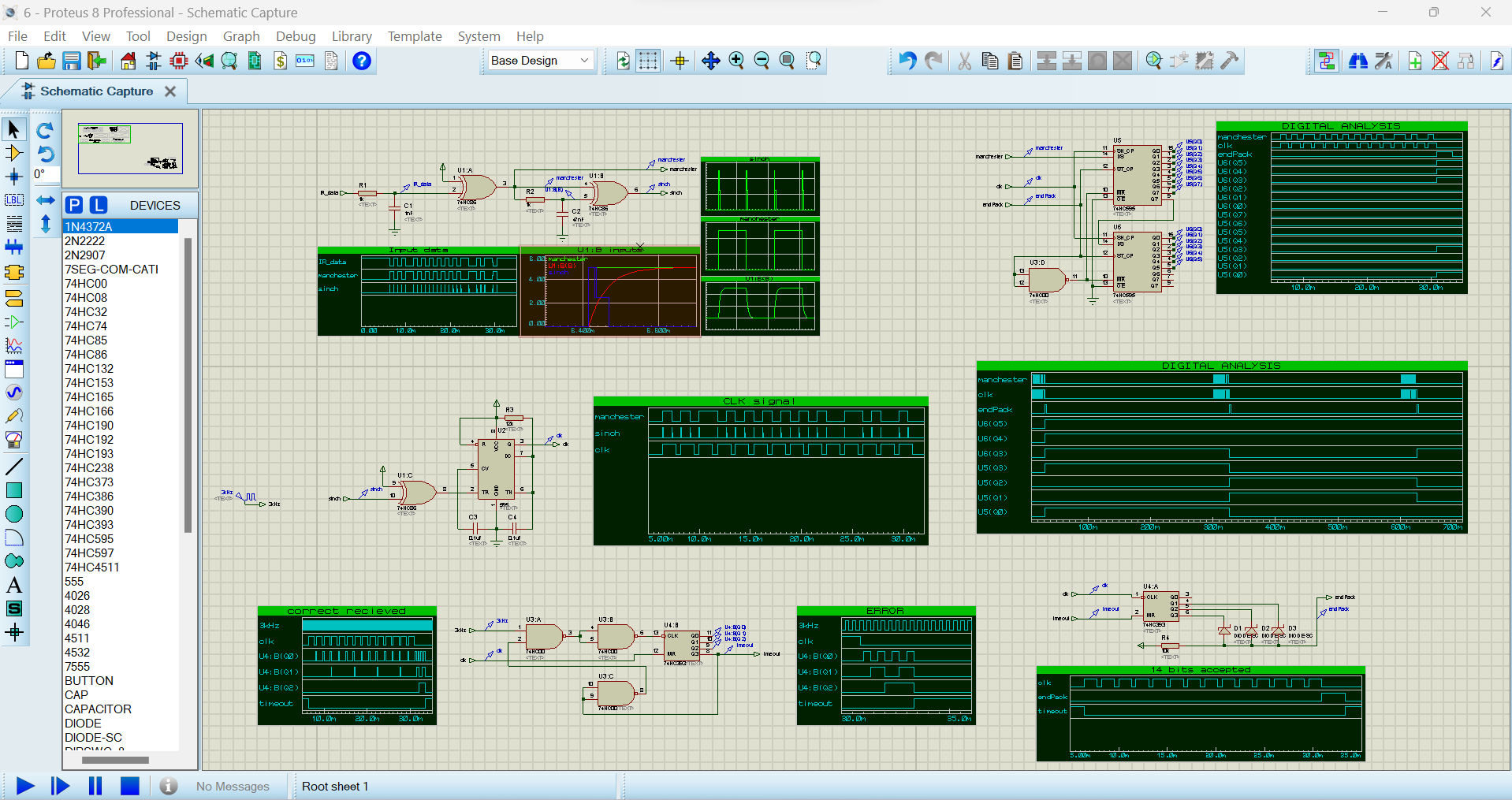Cut the selection to clipboard

pyautogui.click(x=965, y=61)
